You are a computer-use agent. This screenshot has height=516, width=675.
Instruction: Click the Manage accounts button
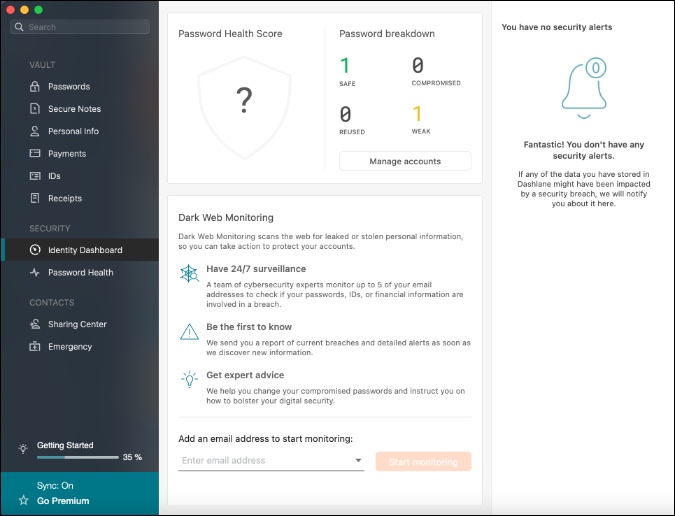coord(405,161)
